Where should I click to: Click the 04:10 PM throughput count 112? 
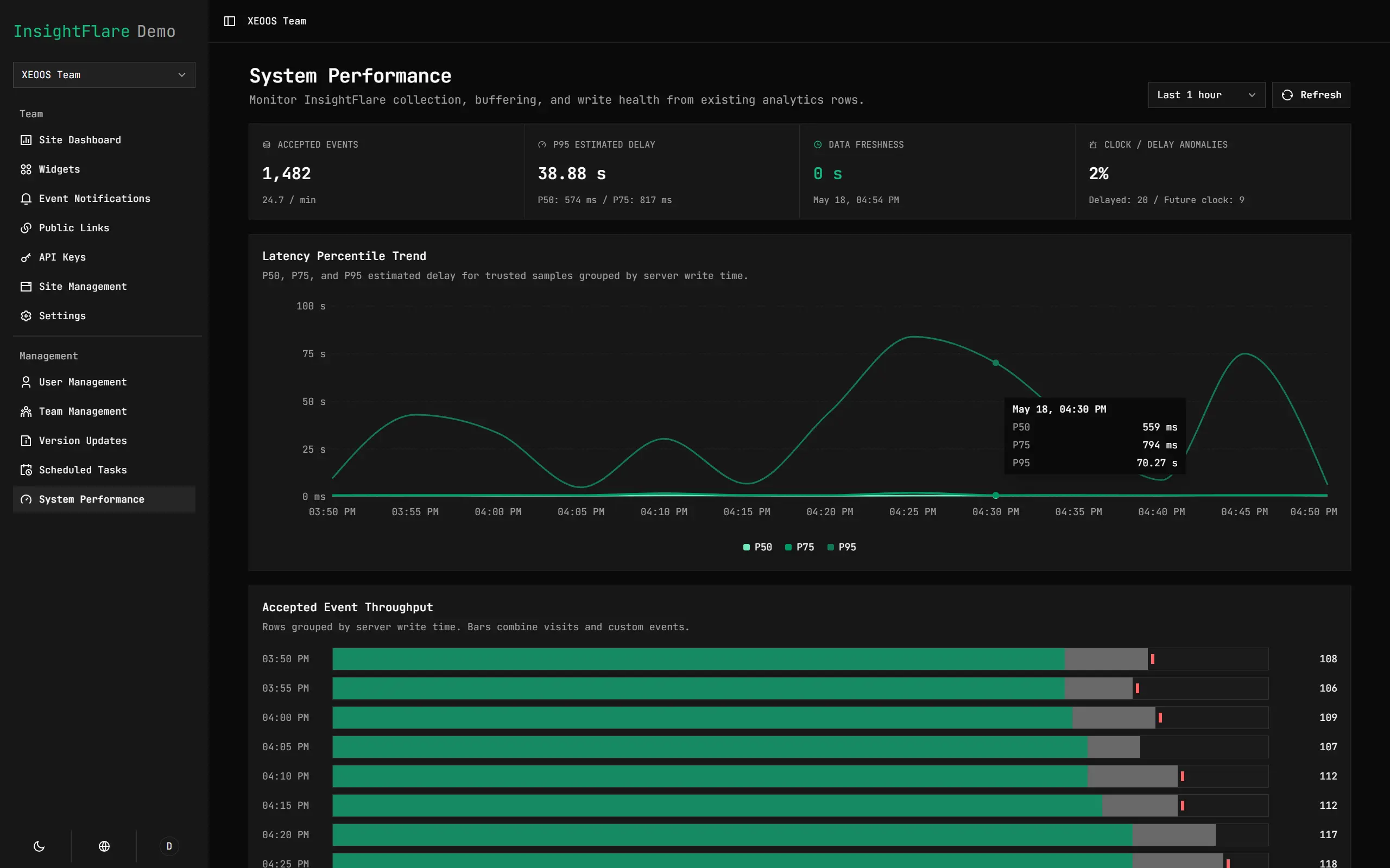click(x=1328, y=776)
